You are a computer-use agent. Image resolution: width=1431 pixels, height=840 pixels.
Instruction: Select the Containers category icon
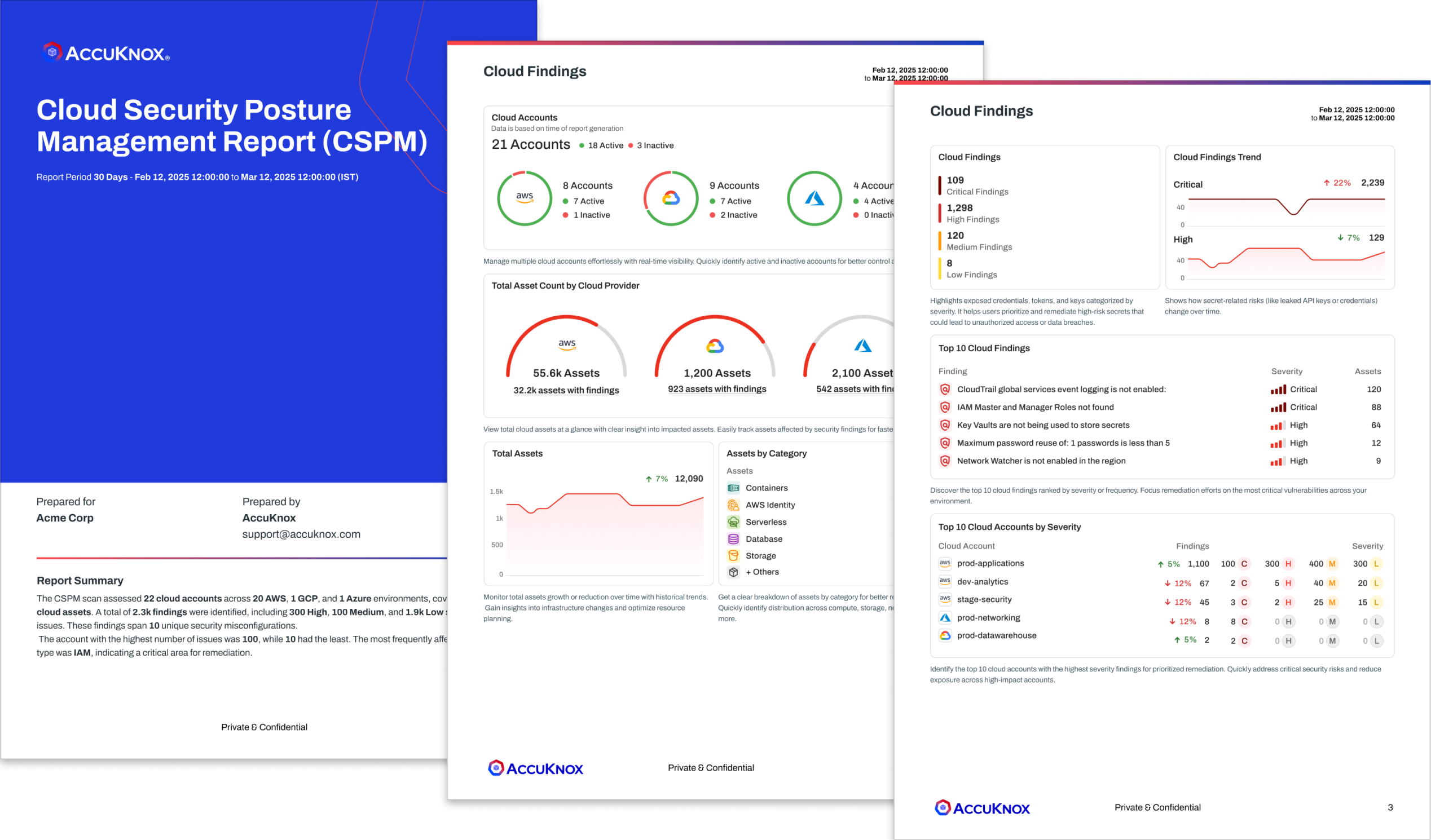coord(733,488)
